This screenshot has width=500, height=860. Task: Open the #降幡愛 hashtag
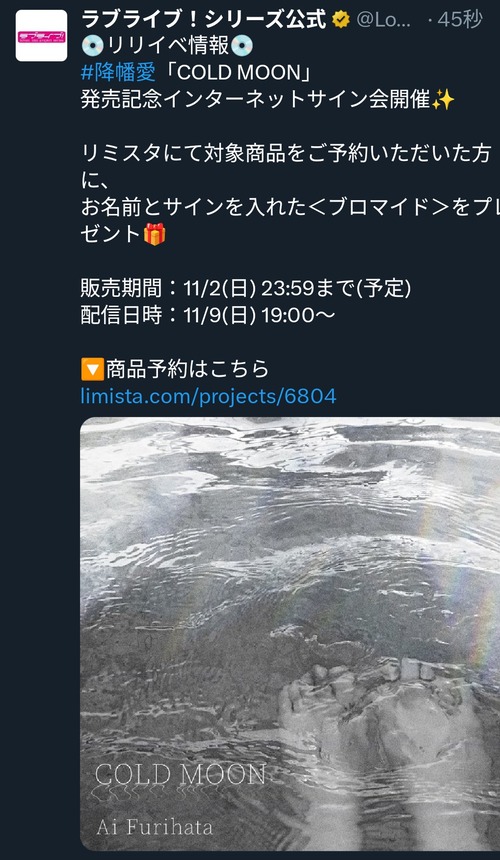pos(118,73)
